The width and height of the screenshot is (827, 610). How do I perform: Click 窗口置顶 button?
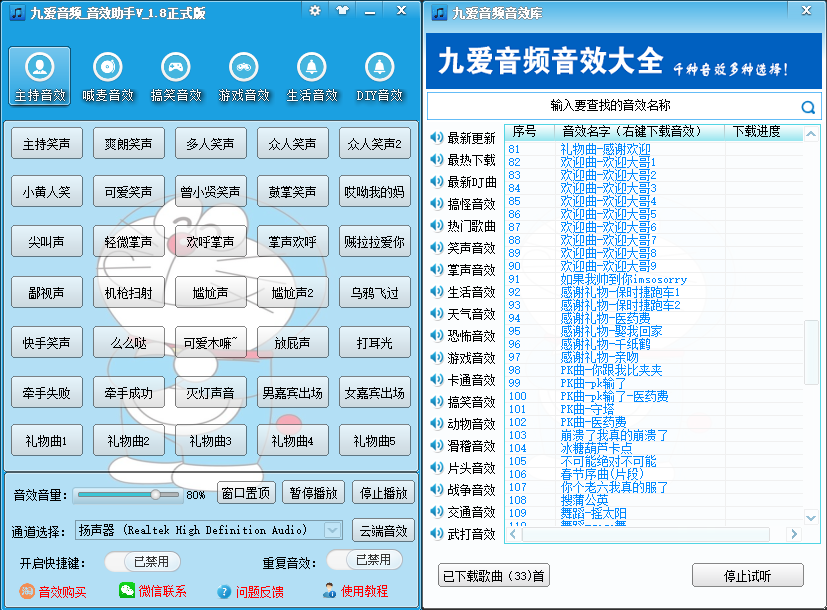246,493
